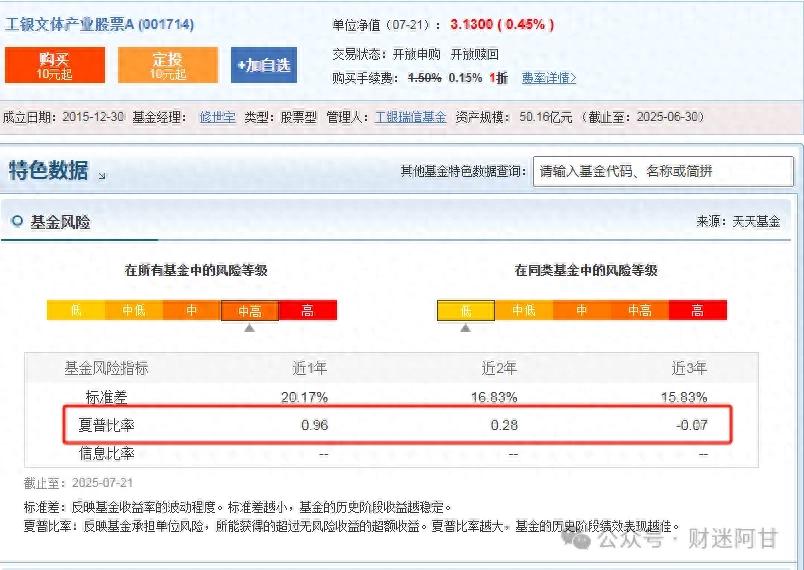Click 中高 swatch in same-category risk bar
Image resolution: width=804 pixels, height=570 pixels.
coord(640,310)
